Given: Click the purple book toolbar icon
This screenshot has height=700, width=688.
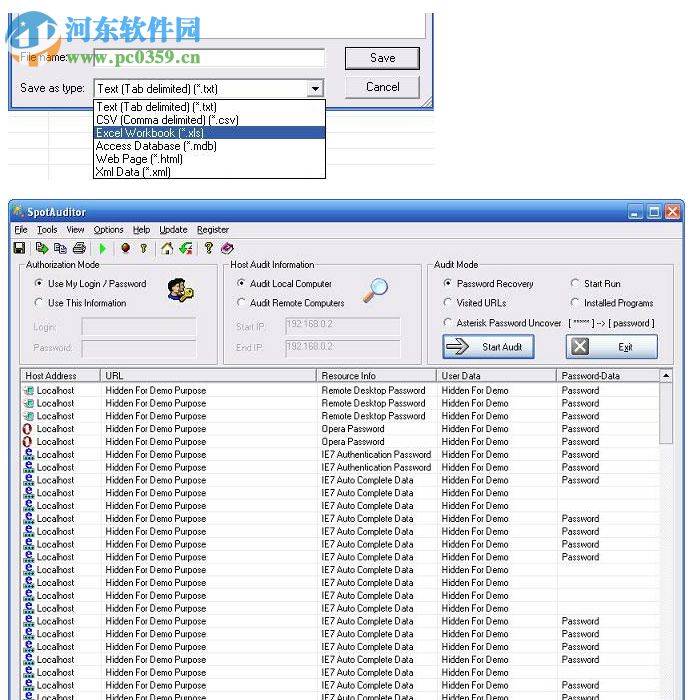Looking at the screenshot, I should pos(227,248).
